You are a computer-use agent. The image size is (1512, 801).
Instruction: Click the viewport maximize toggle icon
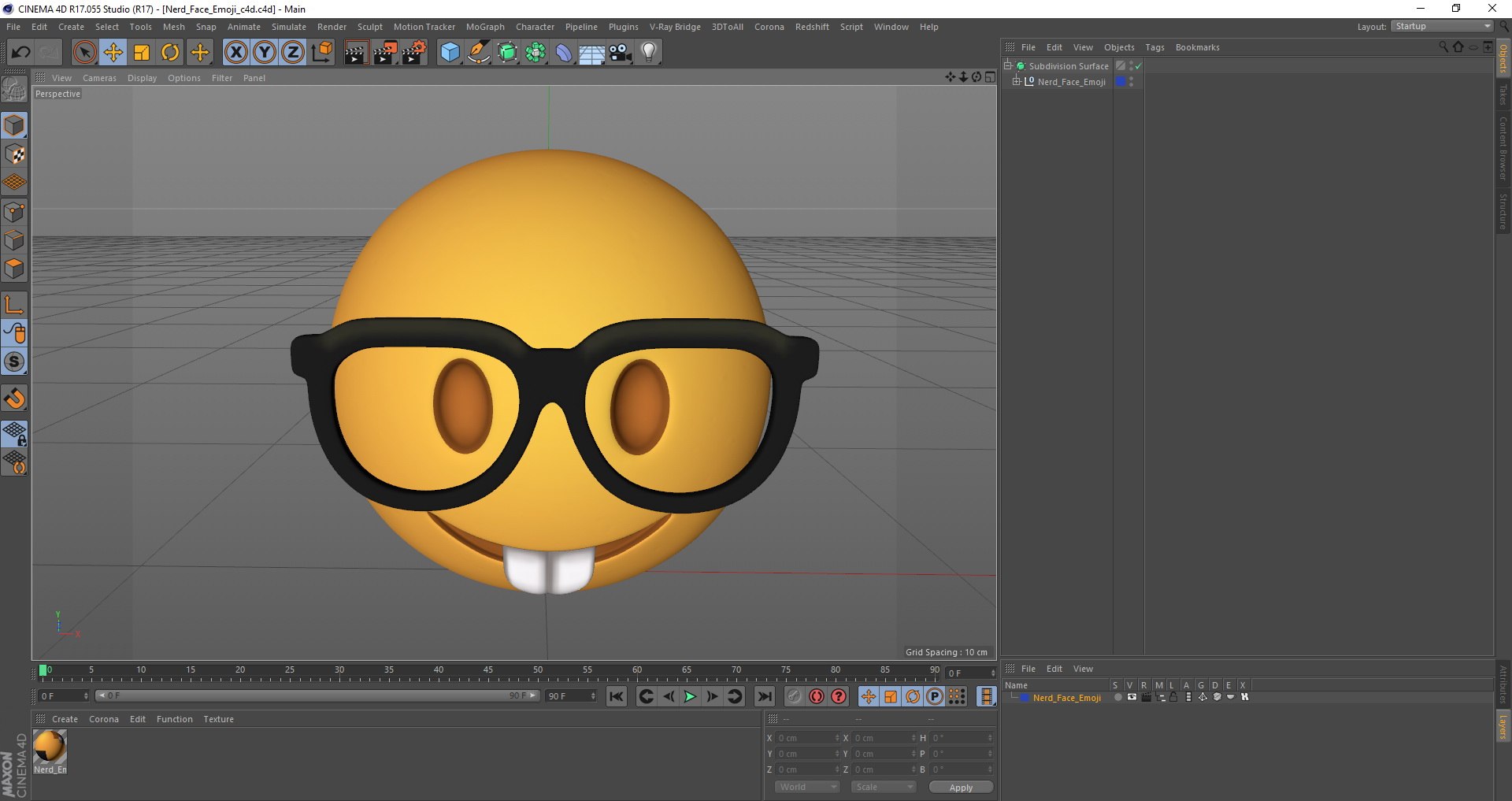tap(990, 77)
